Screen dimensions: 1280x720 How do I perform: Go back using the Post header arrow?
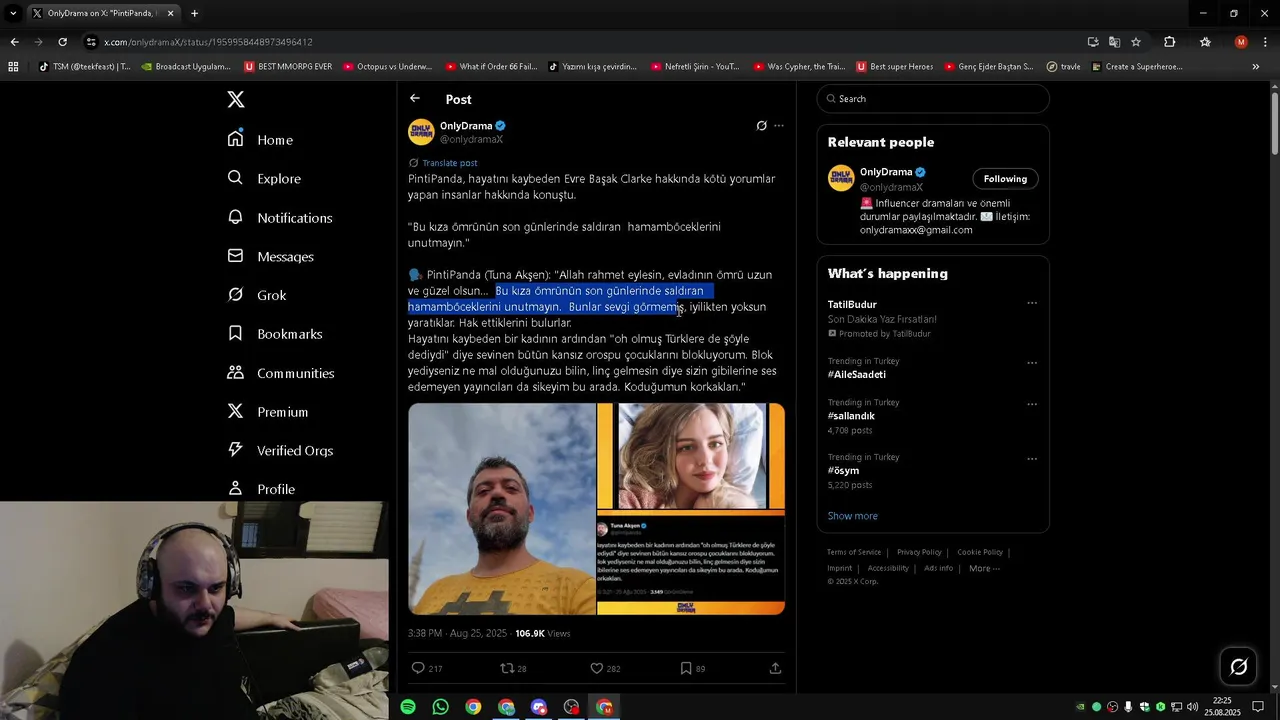point(415,98)
